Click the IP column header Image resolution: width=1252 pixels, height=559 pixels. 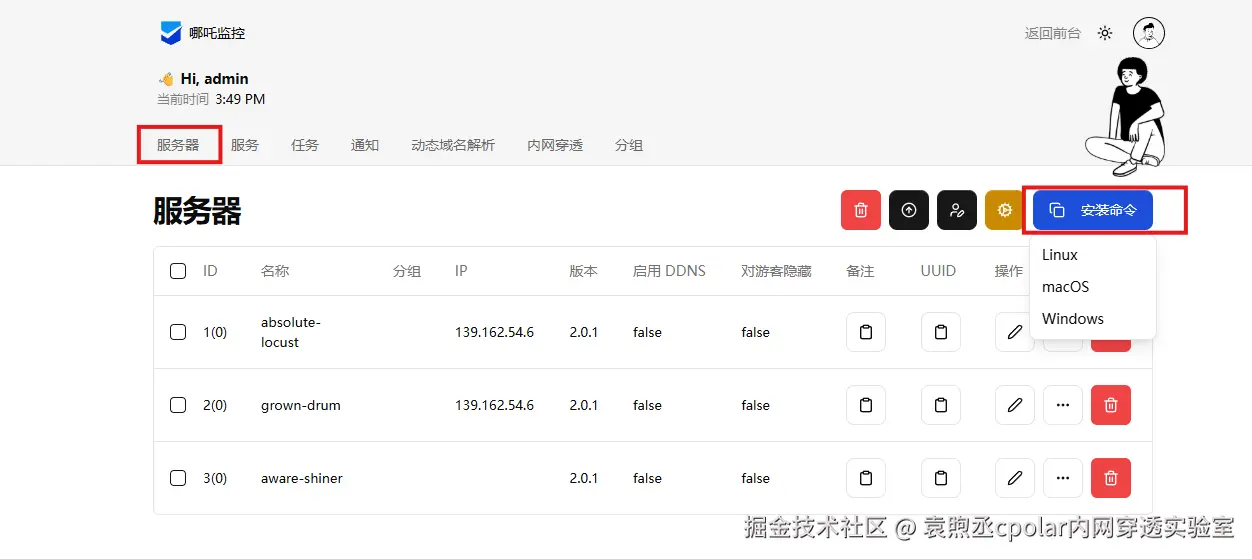tap(461, 271)
